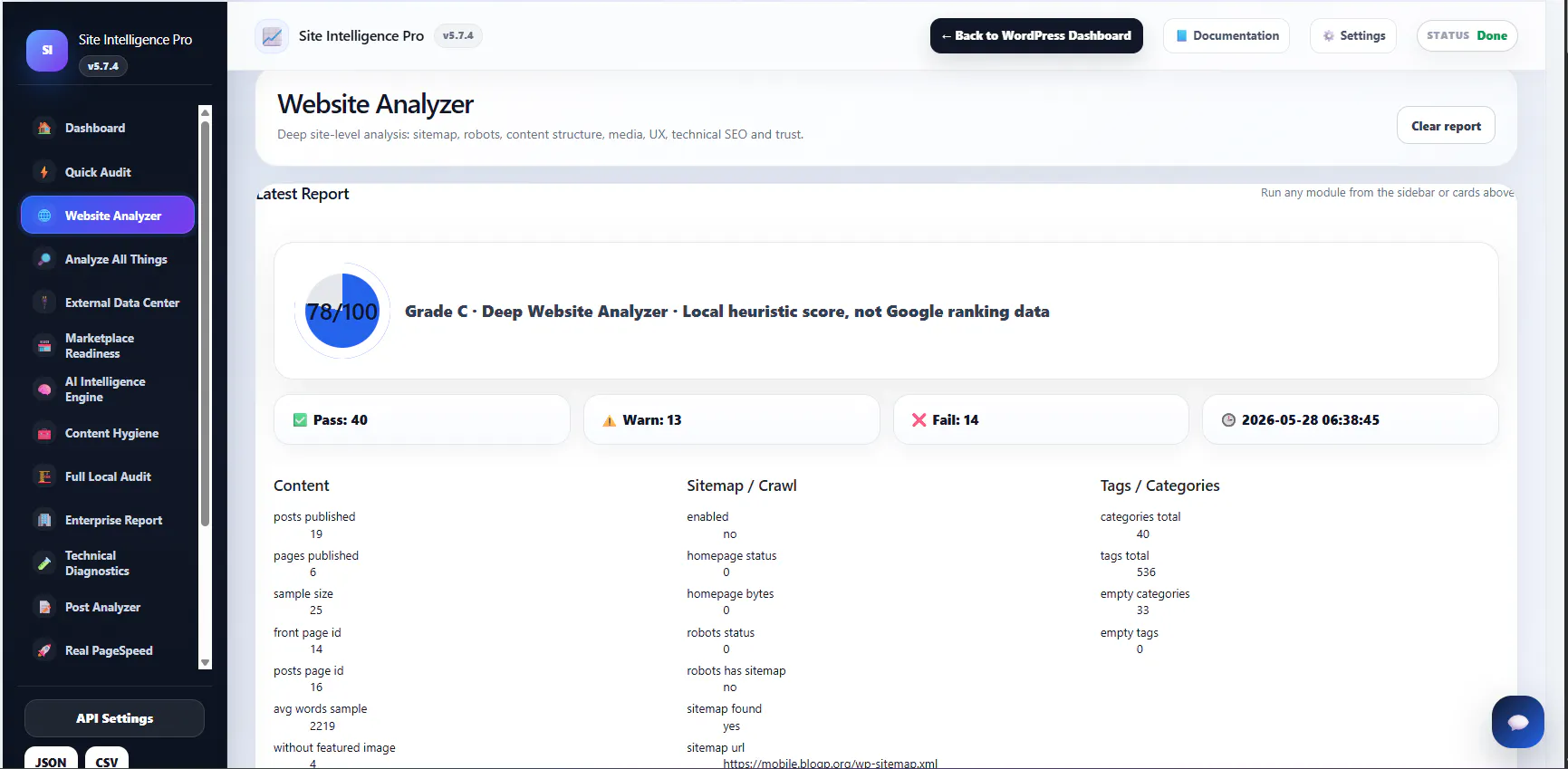1568x769 pixels.
Task: Click the posts page id label
Action: pos(309,671)
